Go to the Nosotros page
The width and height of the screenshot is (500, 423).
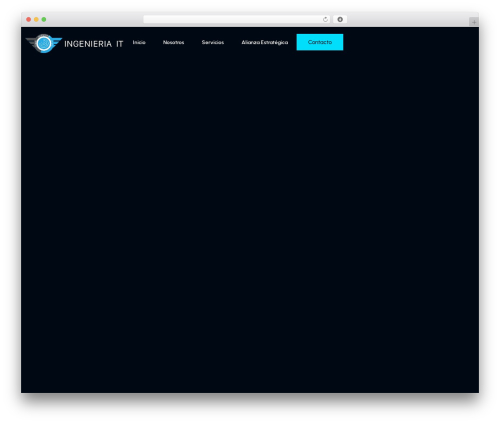[x=173, y=42]
